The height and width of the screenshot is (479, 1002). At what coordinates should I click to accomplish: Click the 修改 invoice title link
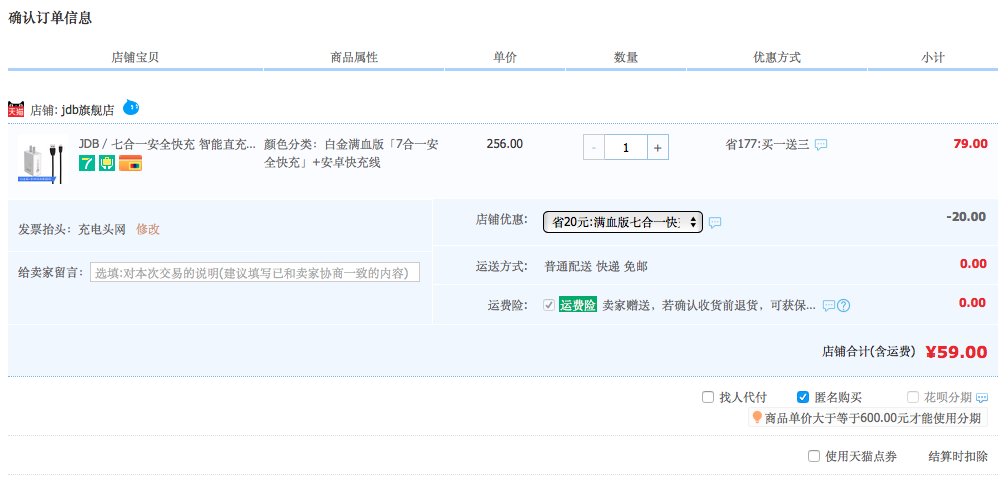[148, 229]
